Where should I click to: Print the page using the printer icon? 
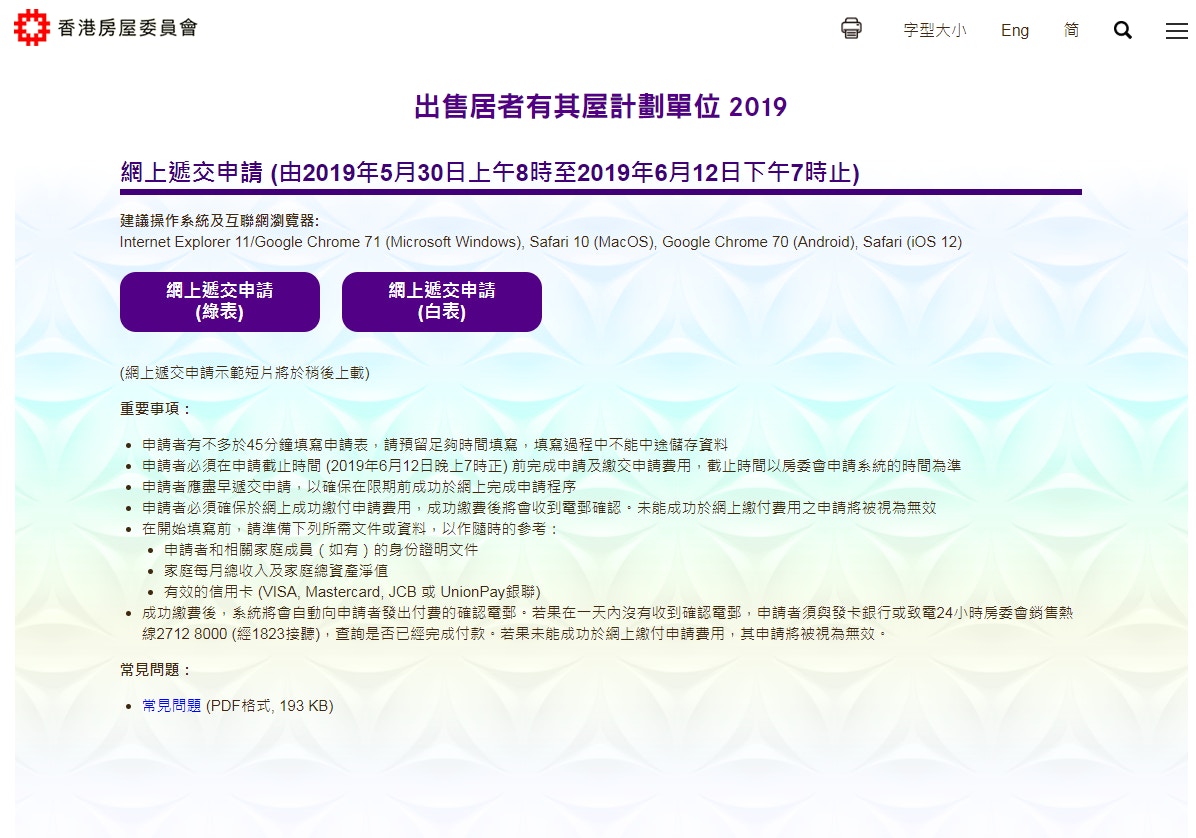pos(851,29)
